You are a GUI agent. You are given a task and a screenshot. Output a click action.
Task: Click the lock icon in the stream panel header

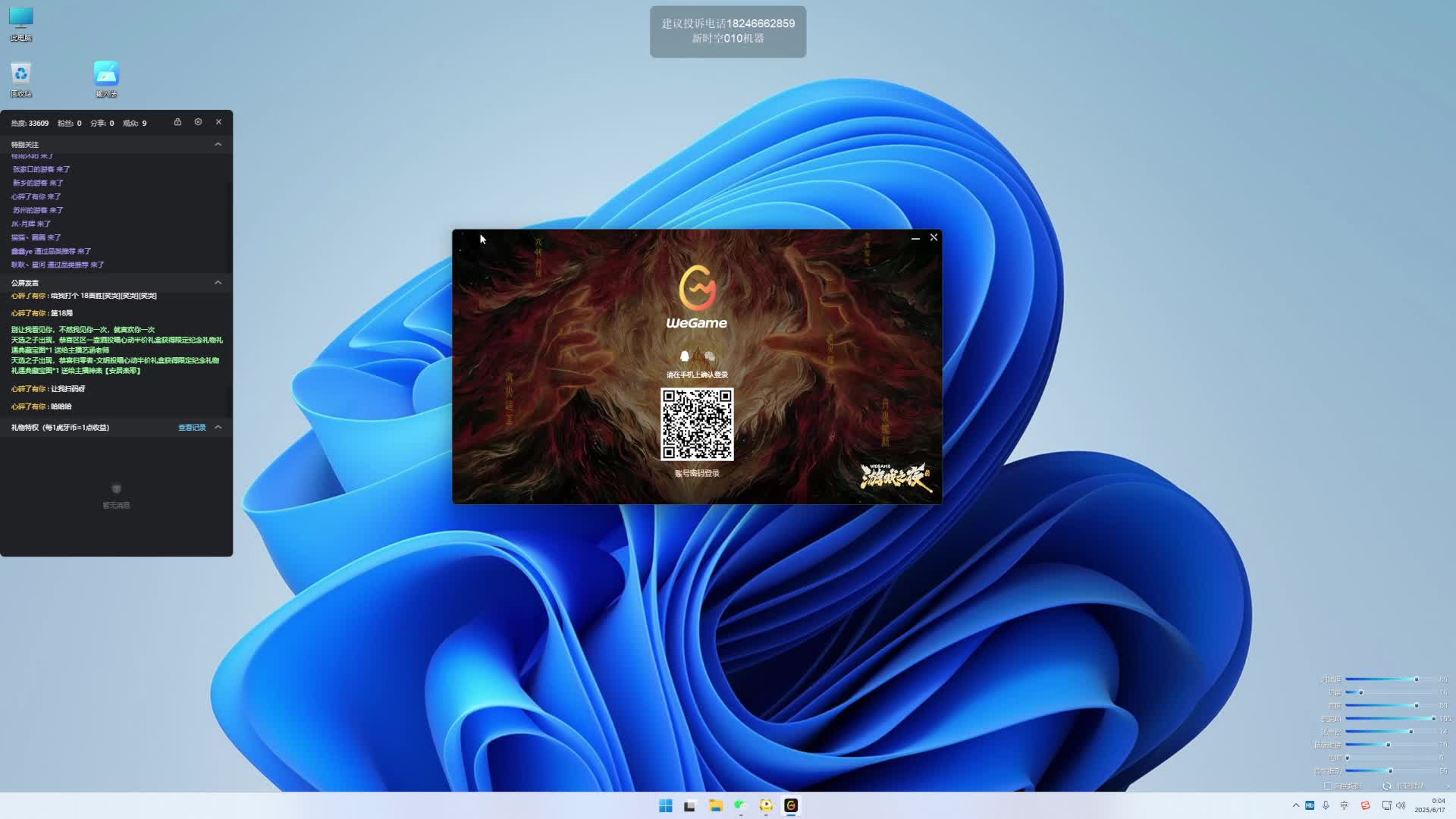[x=177, y=122]
